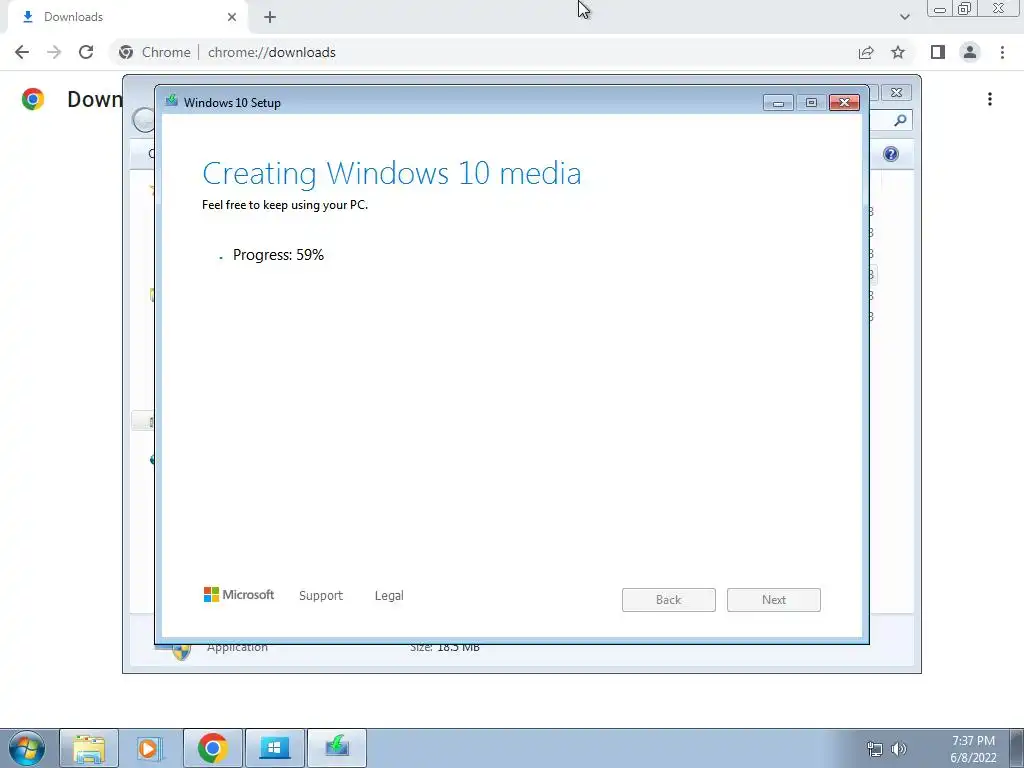Minimize the Windows 10 Setup window
The image size is (1024, 768).
coord(778,103)
